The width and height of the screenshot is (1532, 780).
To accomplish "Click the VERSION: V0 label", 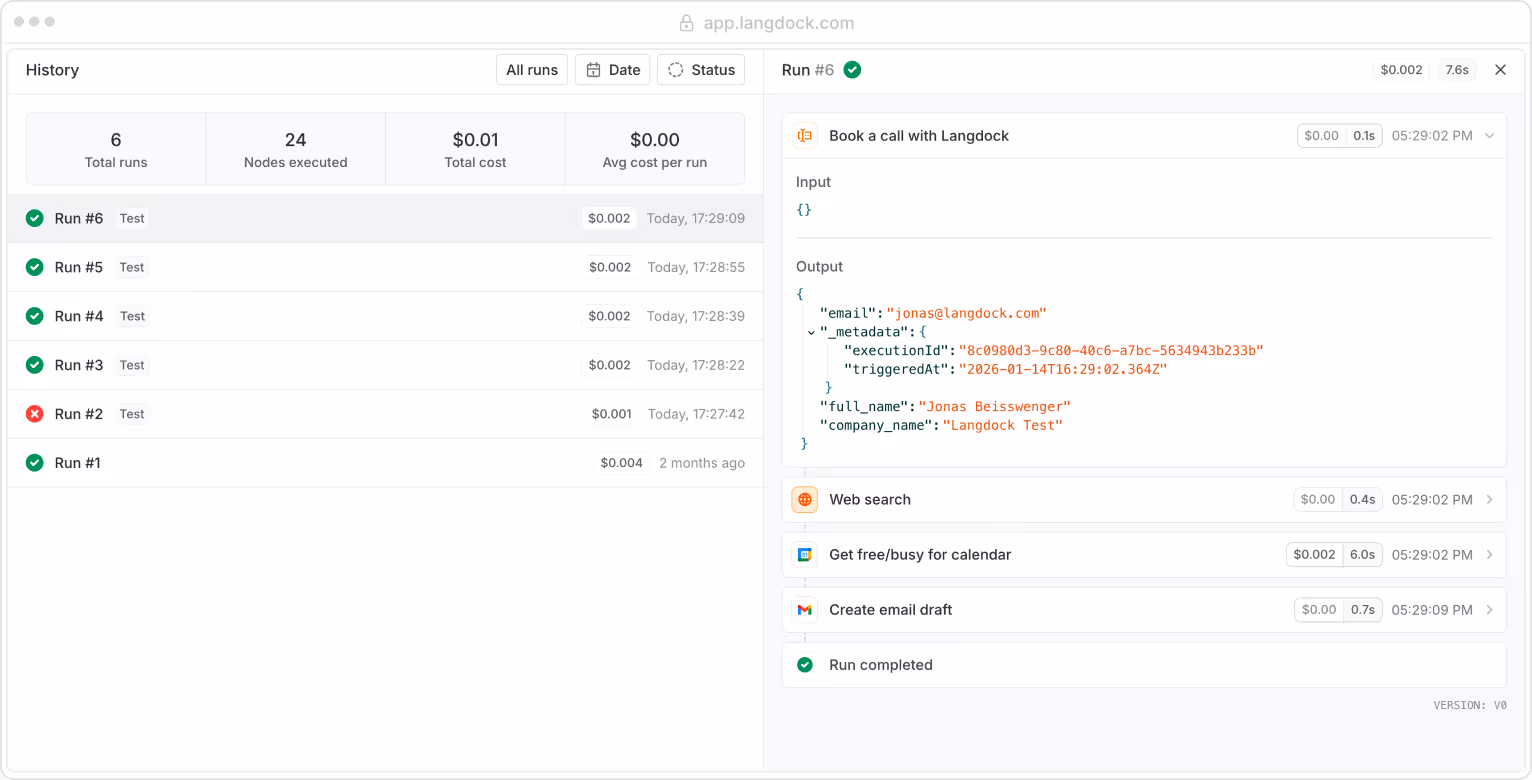I will [x=1470, y=705].
